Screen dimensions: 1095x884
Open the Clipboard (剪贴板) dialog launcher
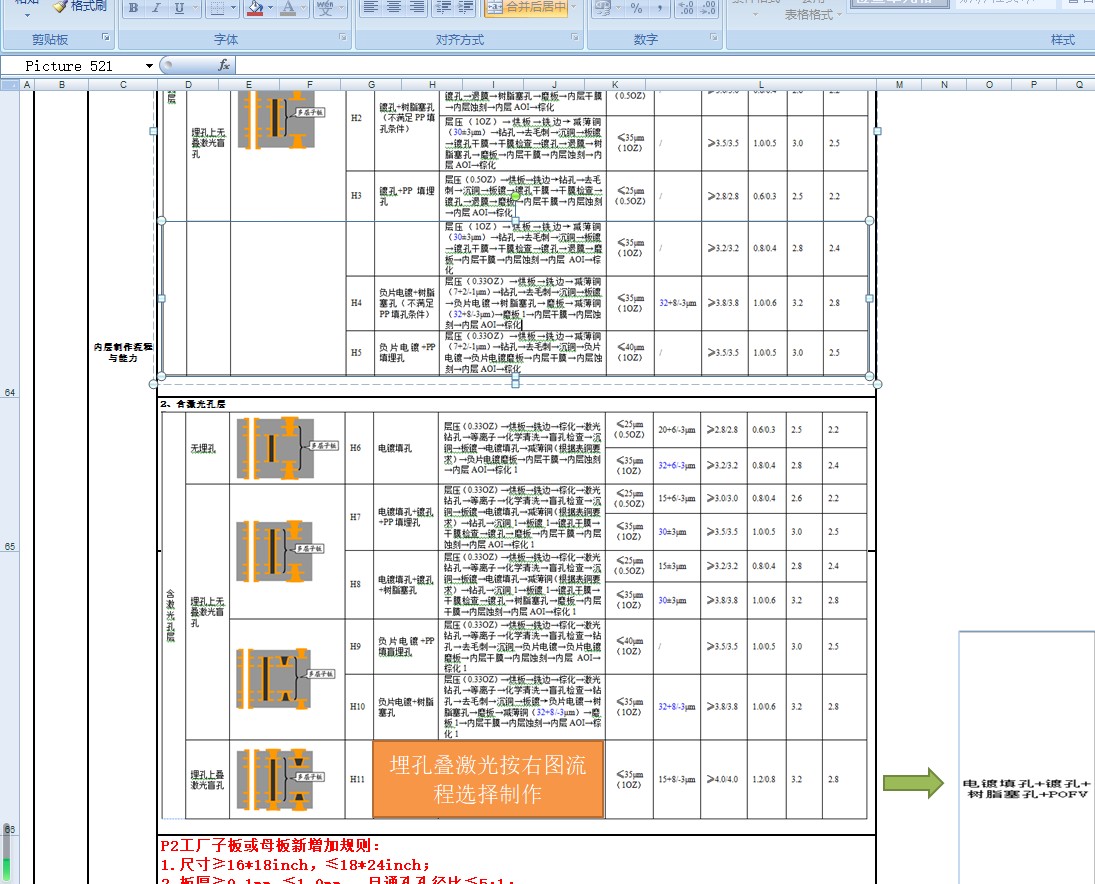click(x=105, y=37)
